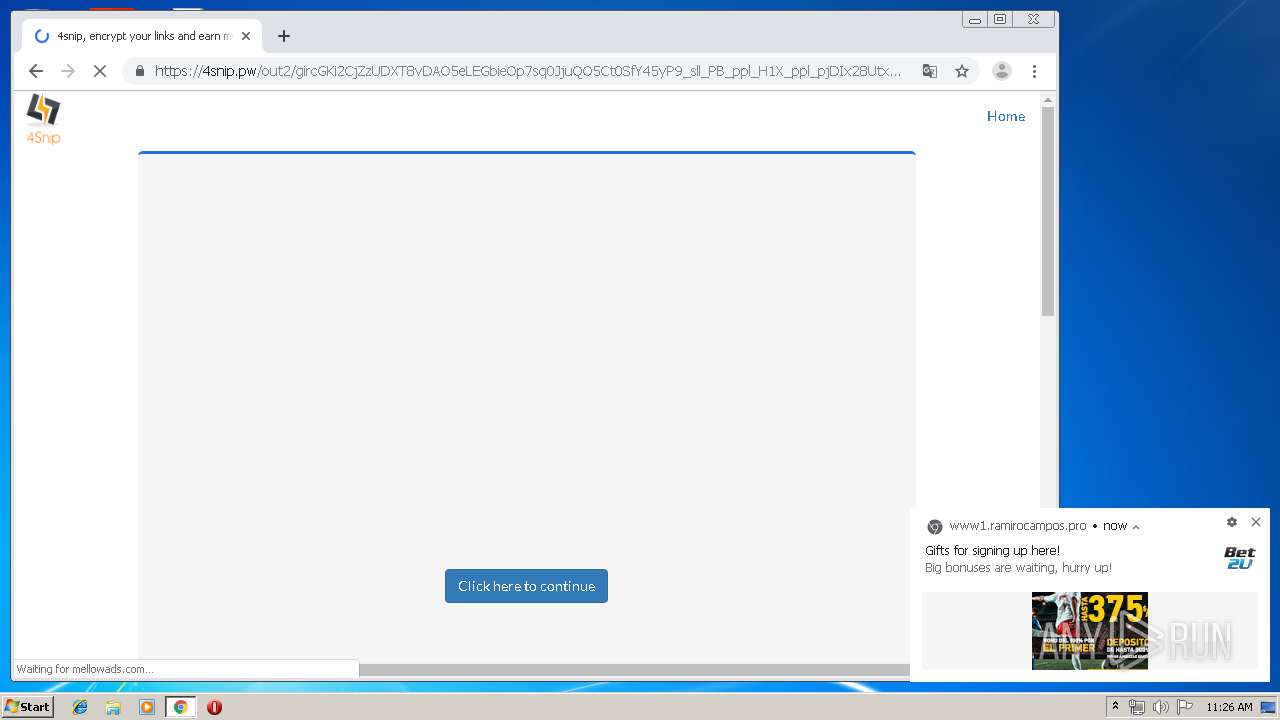Viewport: 1280px width, 720px height.
Task: Click the taskbar clock 11:26 AM
Action: coord(1229,707)
